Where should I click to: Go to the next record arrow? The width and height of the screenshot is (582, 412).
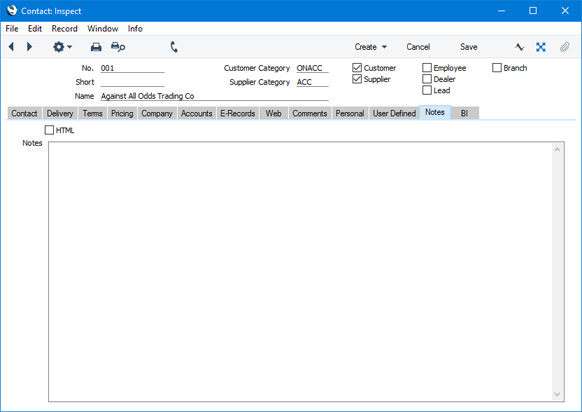29,47
